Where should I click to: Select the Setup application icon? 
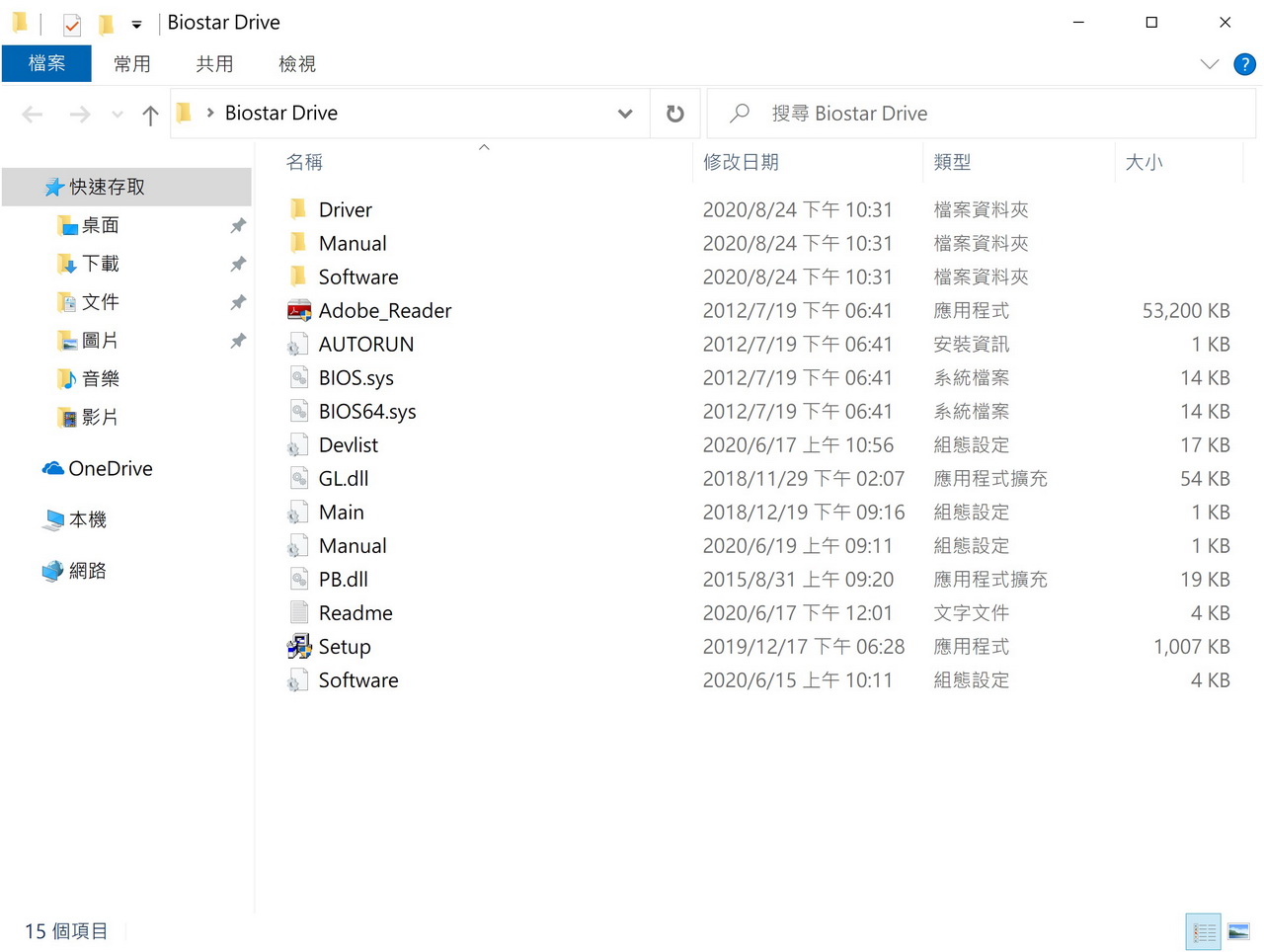[299, 647]
